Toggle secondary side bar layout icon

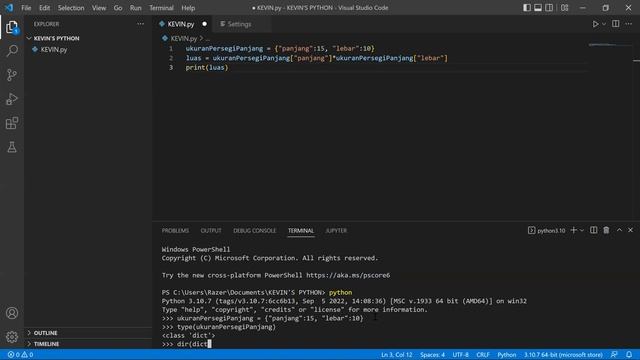pos(549,8)
